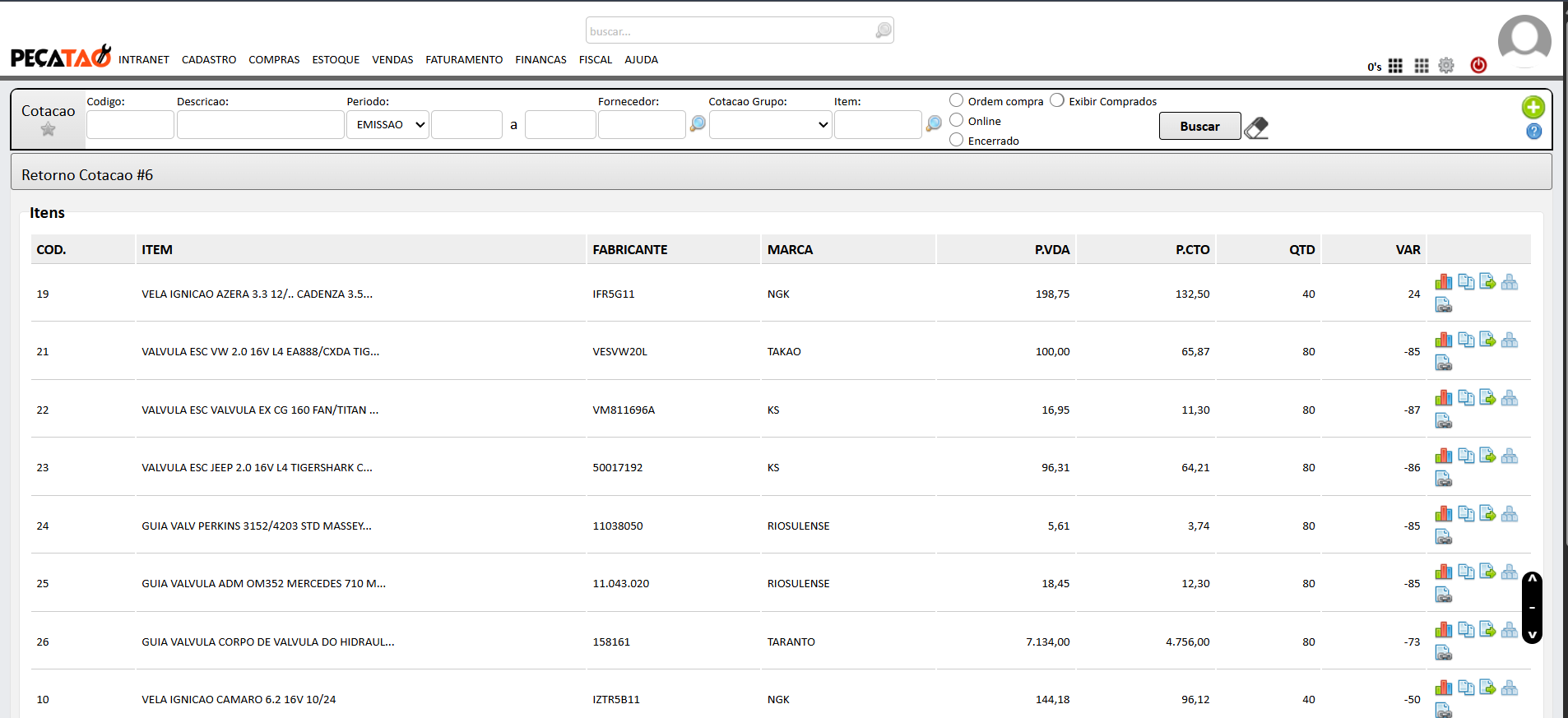
Task: Click into the Fornecedor input field
Action: coord(642,124)
